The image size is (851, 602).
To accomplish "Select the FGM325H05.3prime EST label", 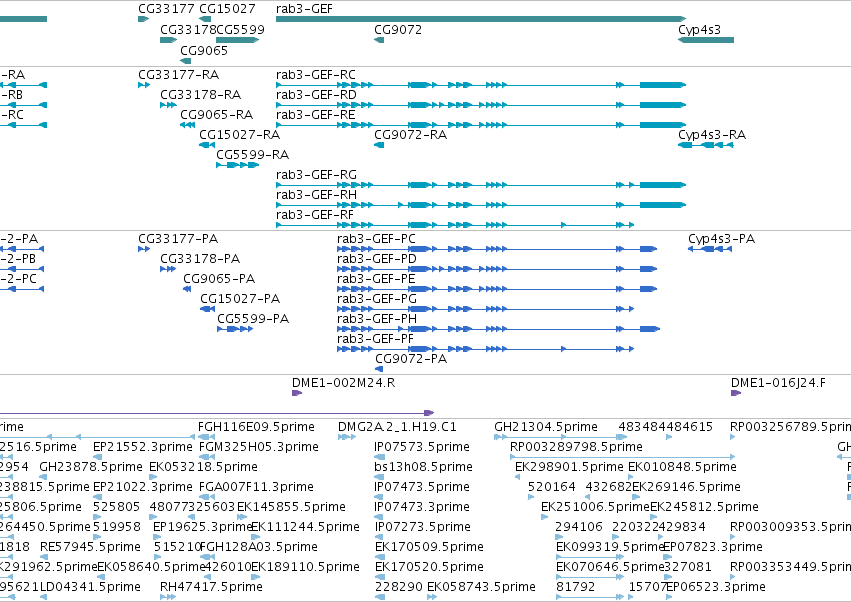I will [x=259, y=447].
